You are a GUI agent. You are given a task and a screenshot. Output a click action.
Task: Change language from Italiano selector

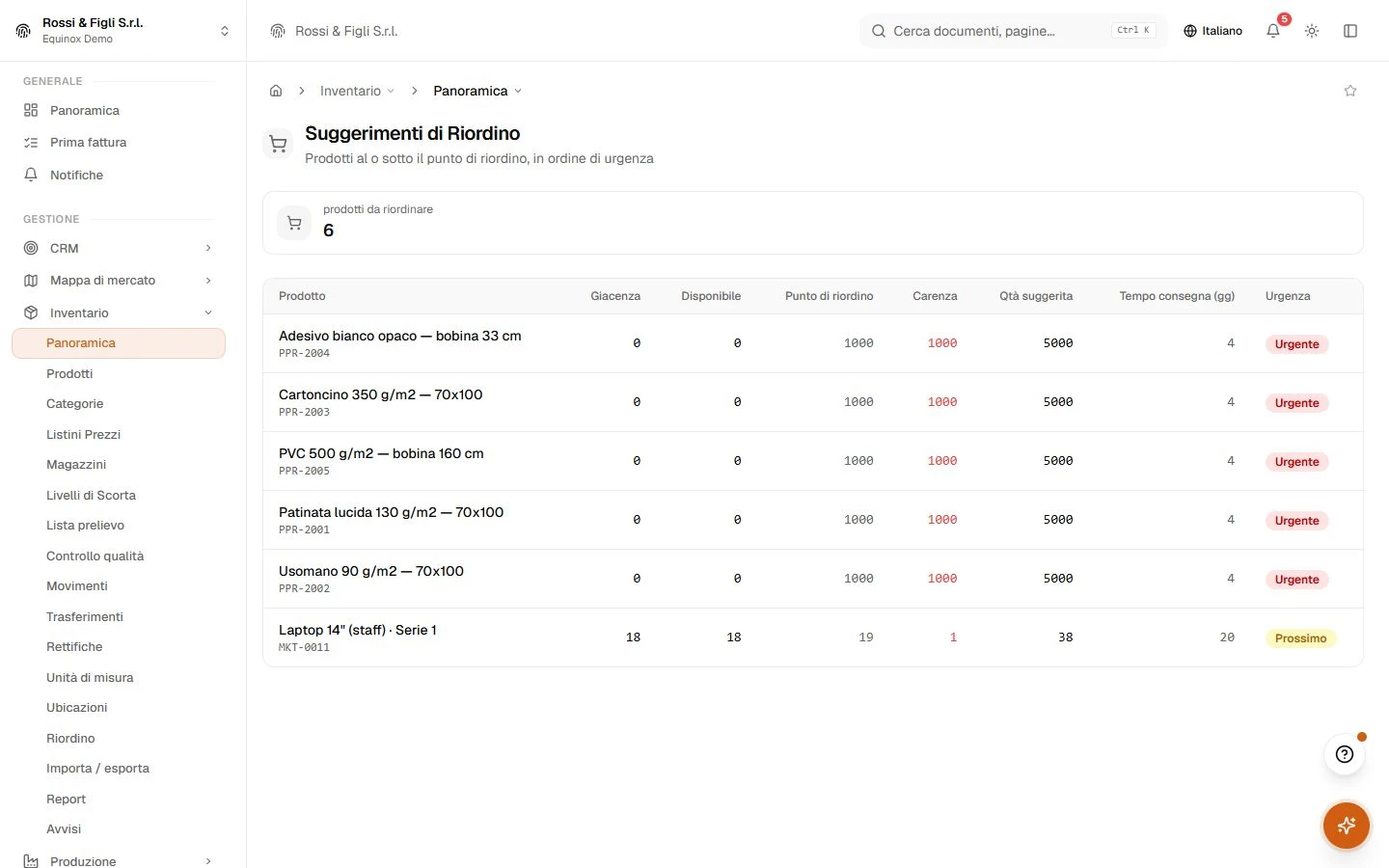[x=1212, y=31]
